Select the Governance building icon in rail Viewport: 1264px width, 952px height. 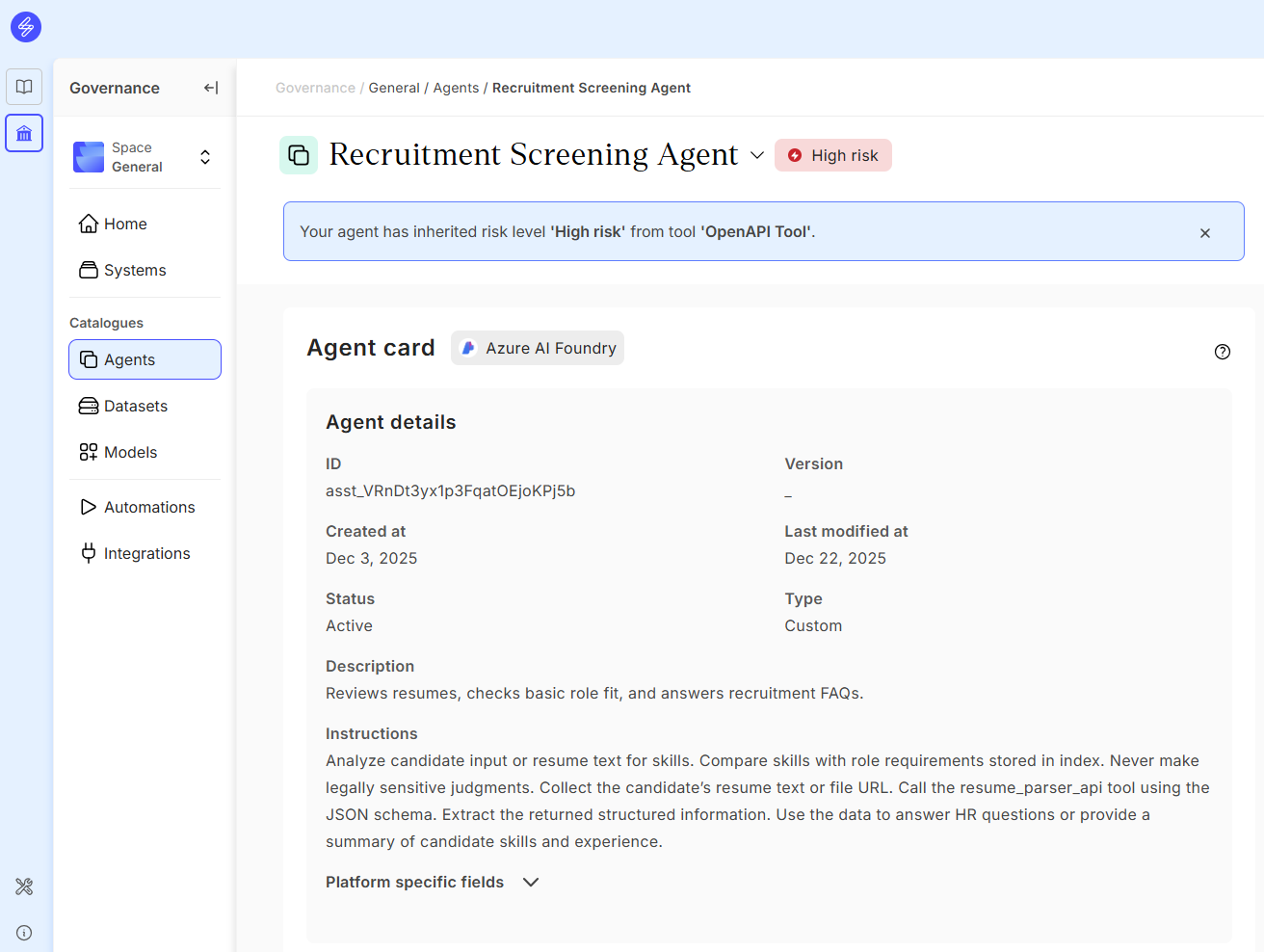tap(24, 133)
